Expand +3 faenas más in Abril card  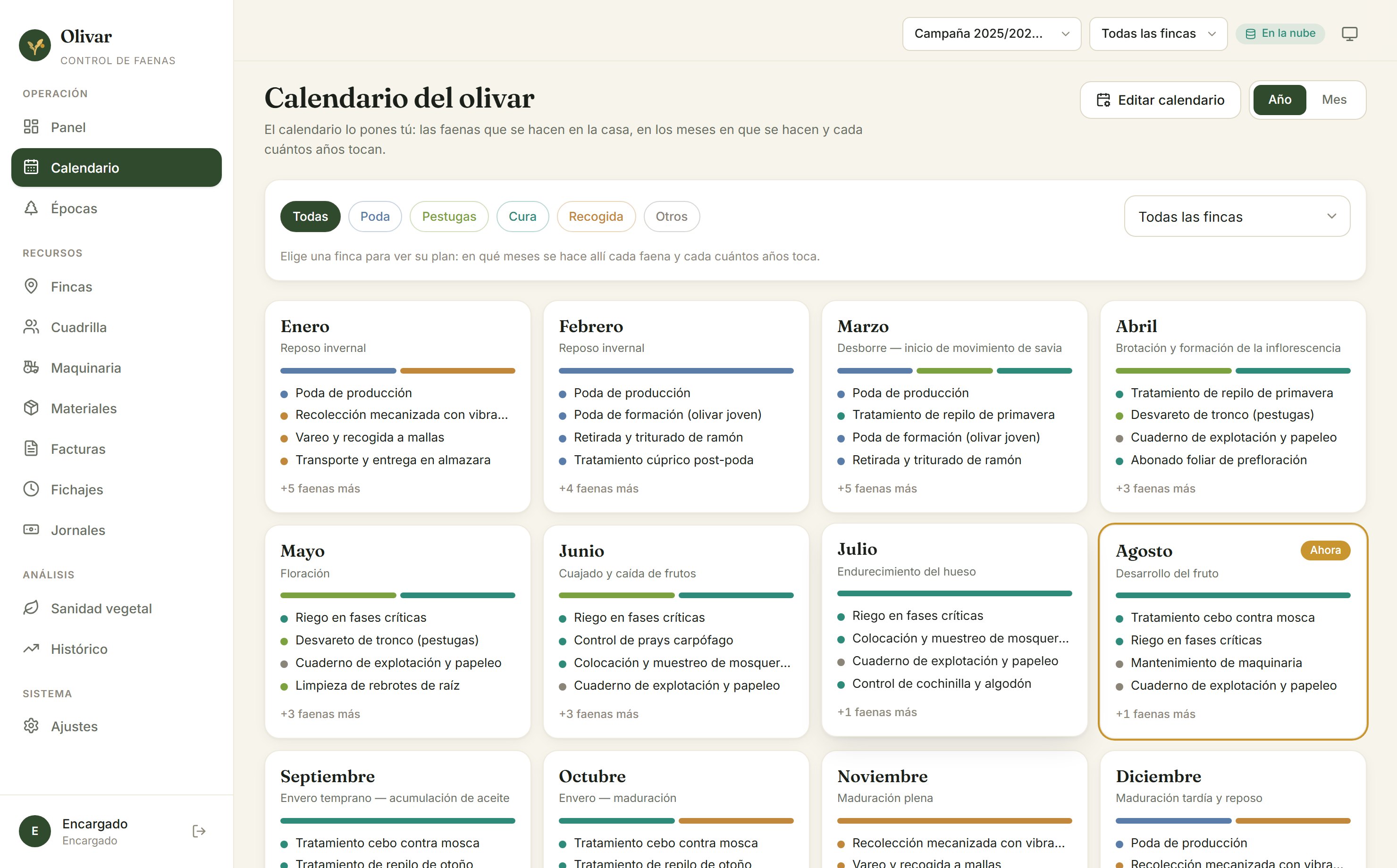pyautogui.click(x=1156, y=489)
